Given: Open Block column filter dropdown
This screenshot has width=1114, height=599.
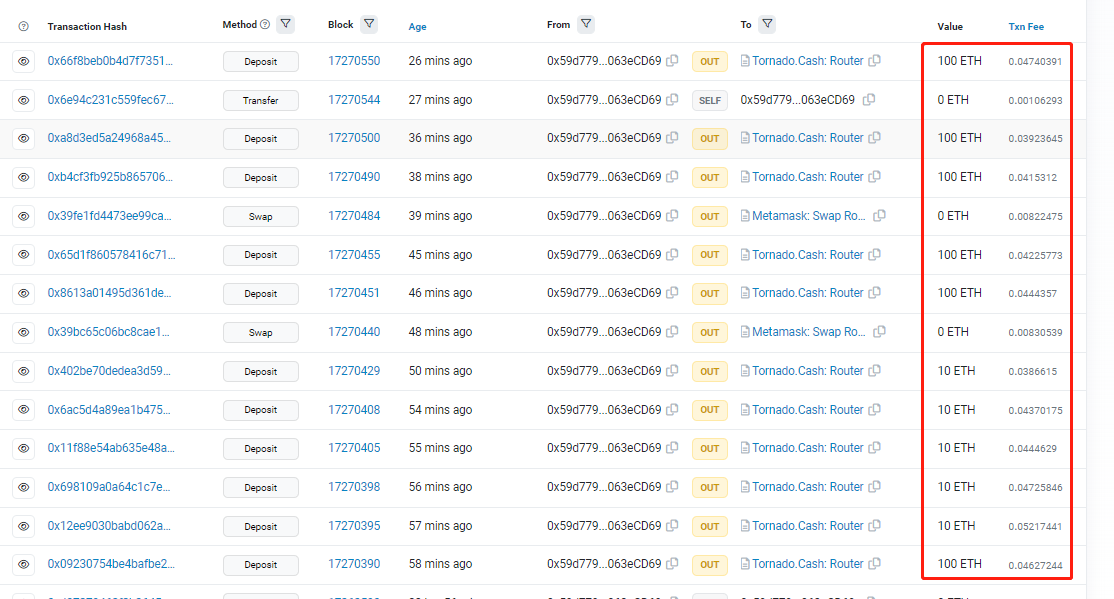Looking at the screenshot, I should pos(369,25).
